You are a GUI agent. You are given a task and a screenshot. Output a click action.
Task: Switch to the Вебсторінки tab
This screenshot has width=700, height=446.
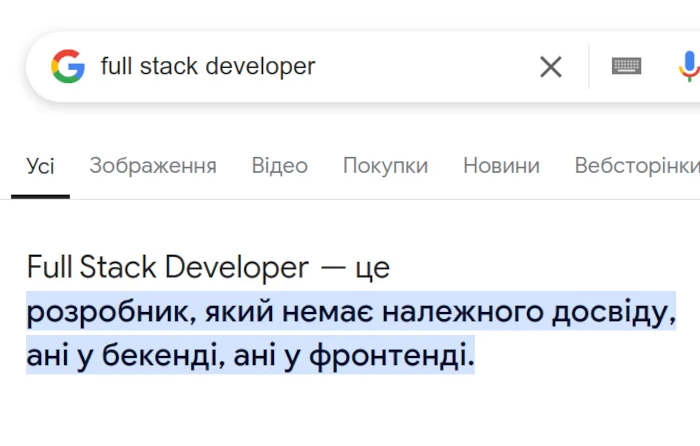(x=637, y=166)
